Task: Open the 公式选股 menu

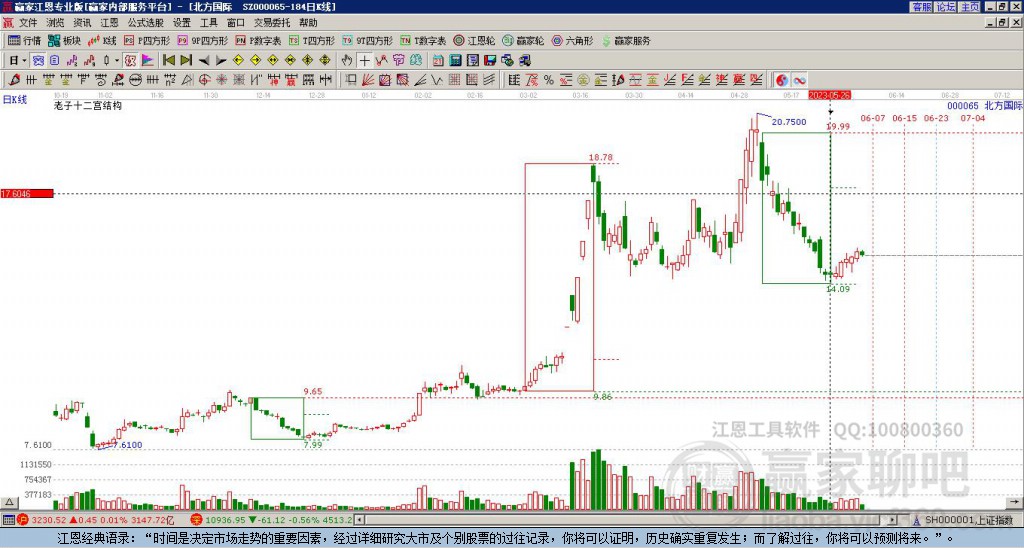Action: point(146,23)
